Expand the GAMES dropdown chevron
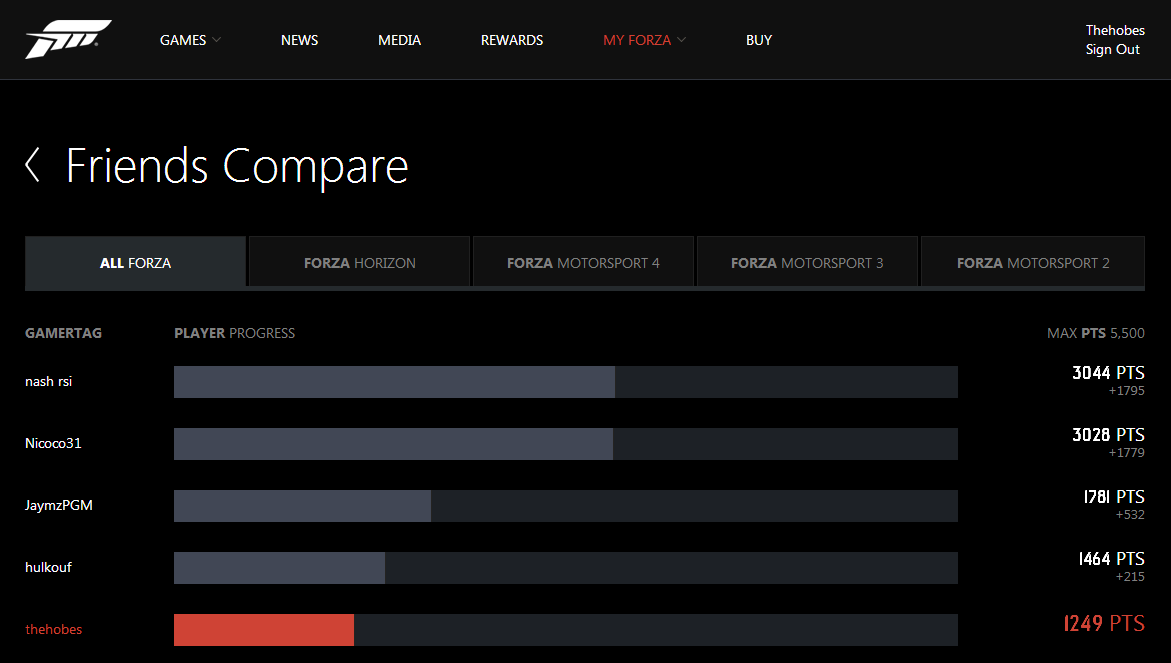 coord(217,40)
